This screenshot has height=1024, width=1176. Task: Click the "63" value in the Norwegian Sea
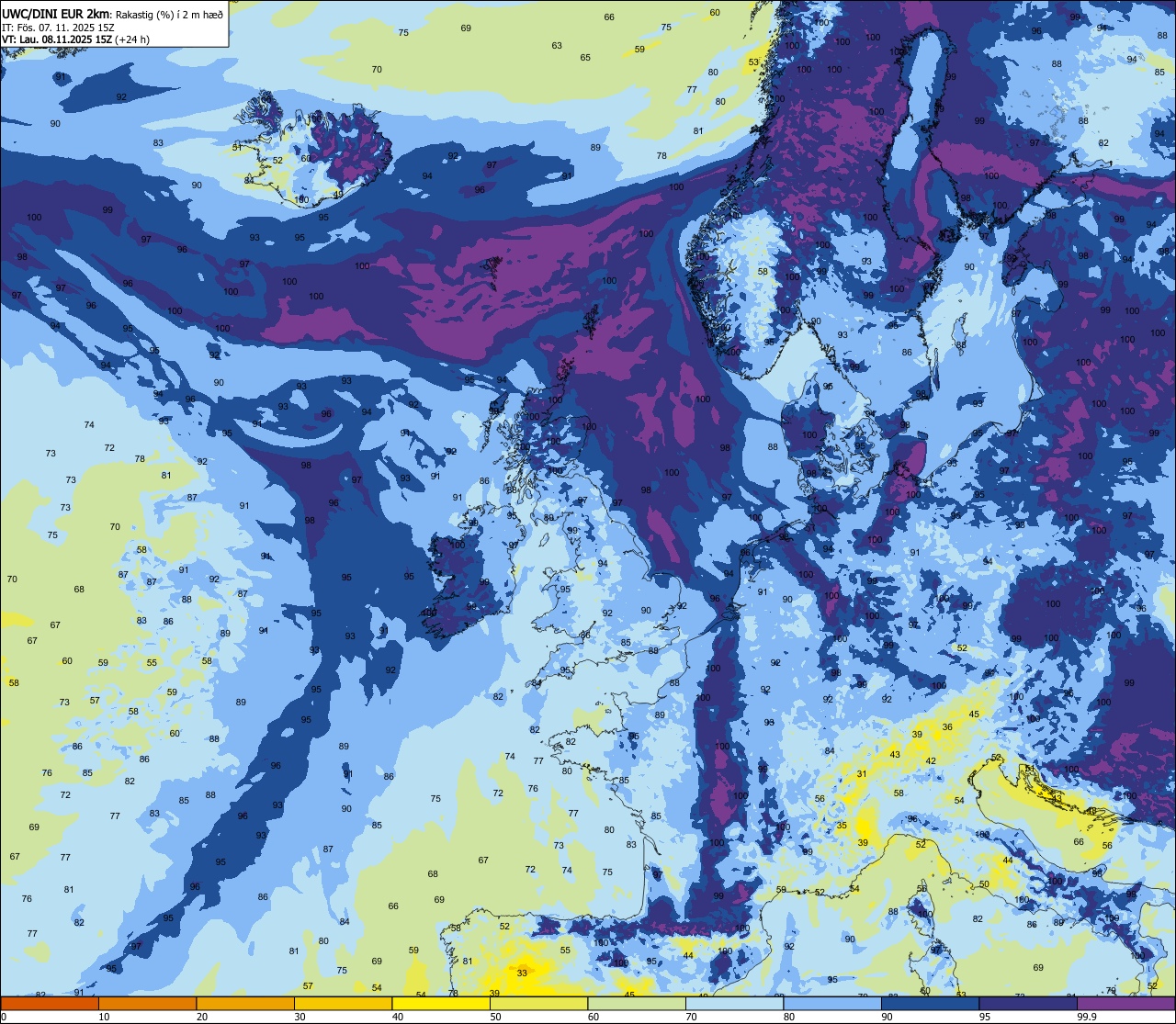pos(557,45)
